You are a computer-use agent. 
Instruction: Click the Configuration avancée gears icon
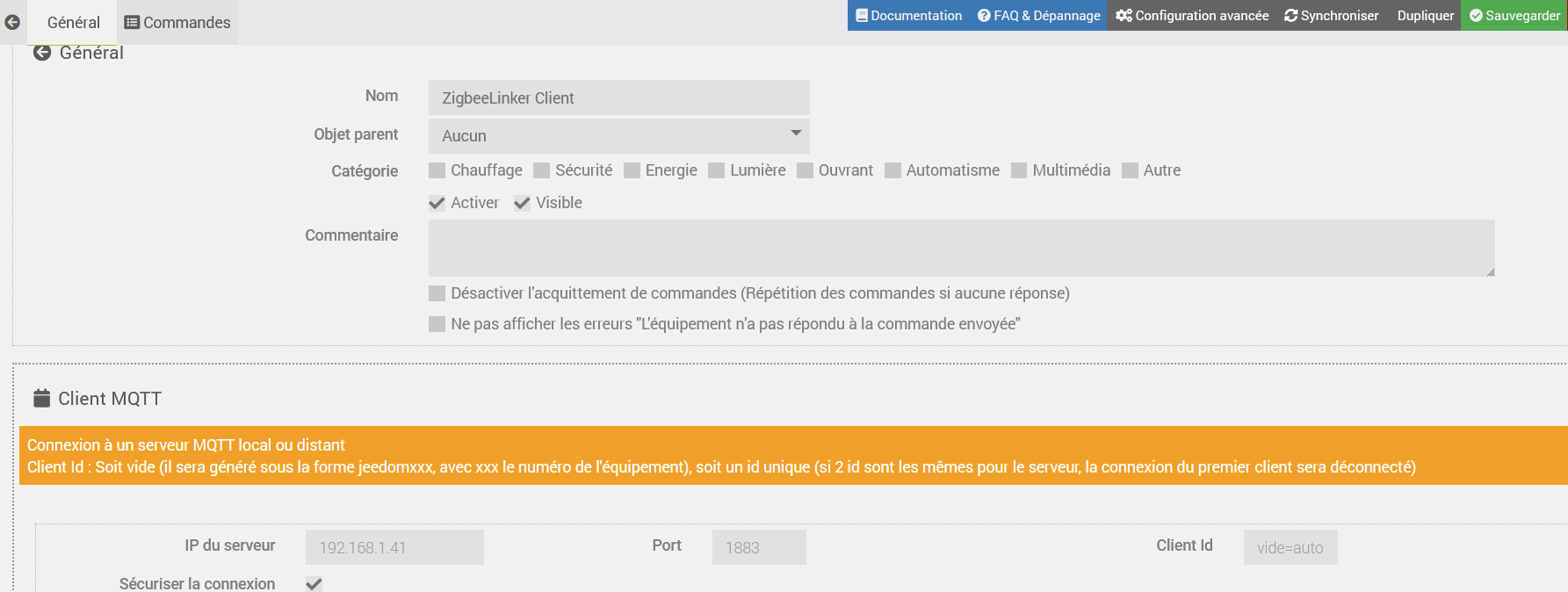point(1124,16)
